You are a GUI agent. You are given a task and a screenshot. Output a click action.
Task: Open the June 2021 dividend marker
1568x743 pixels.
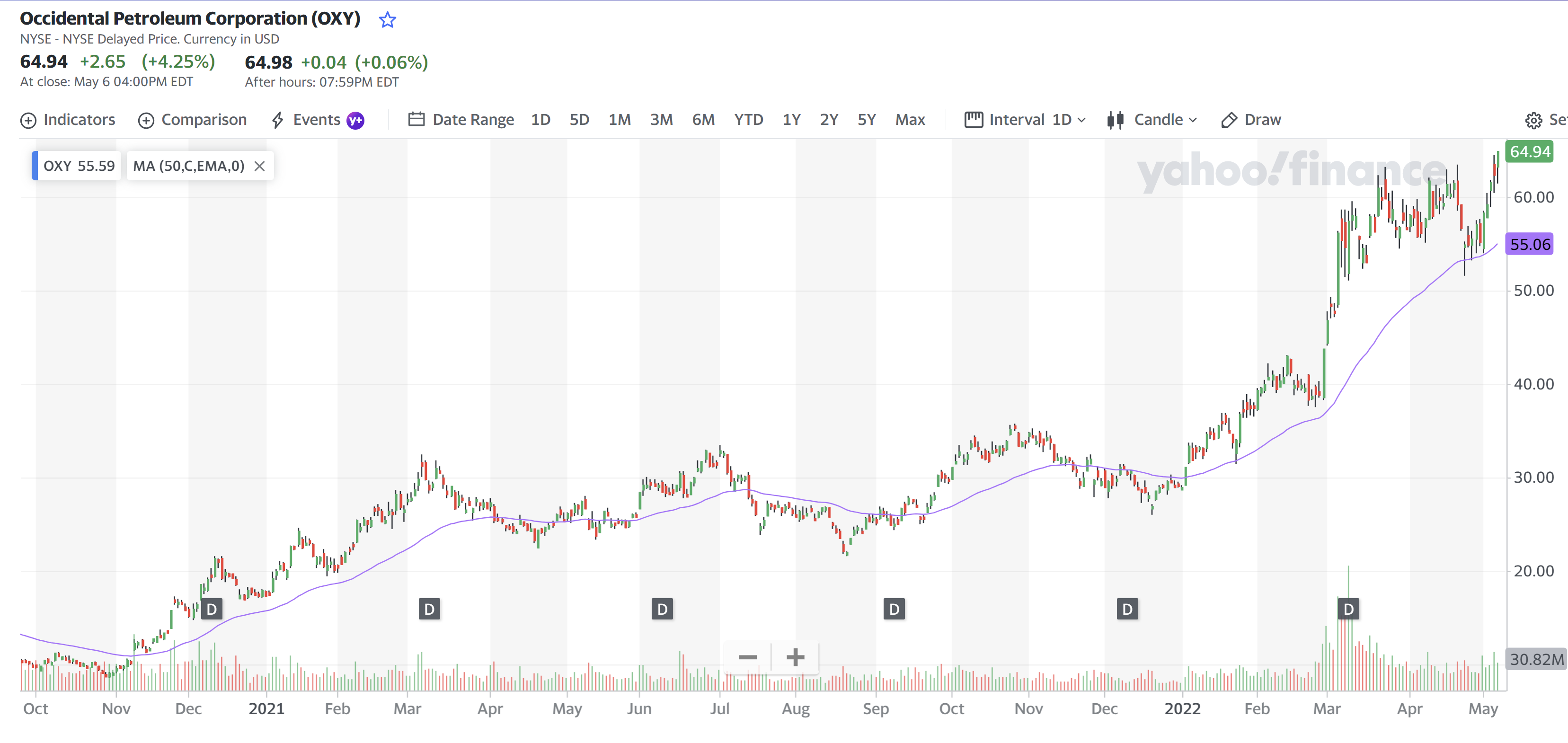[x=662, y=609]
